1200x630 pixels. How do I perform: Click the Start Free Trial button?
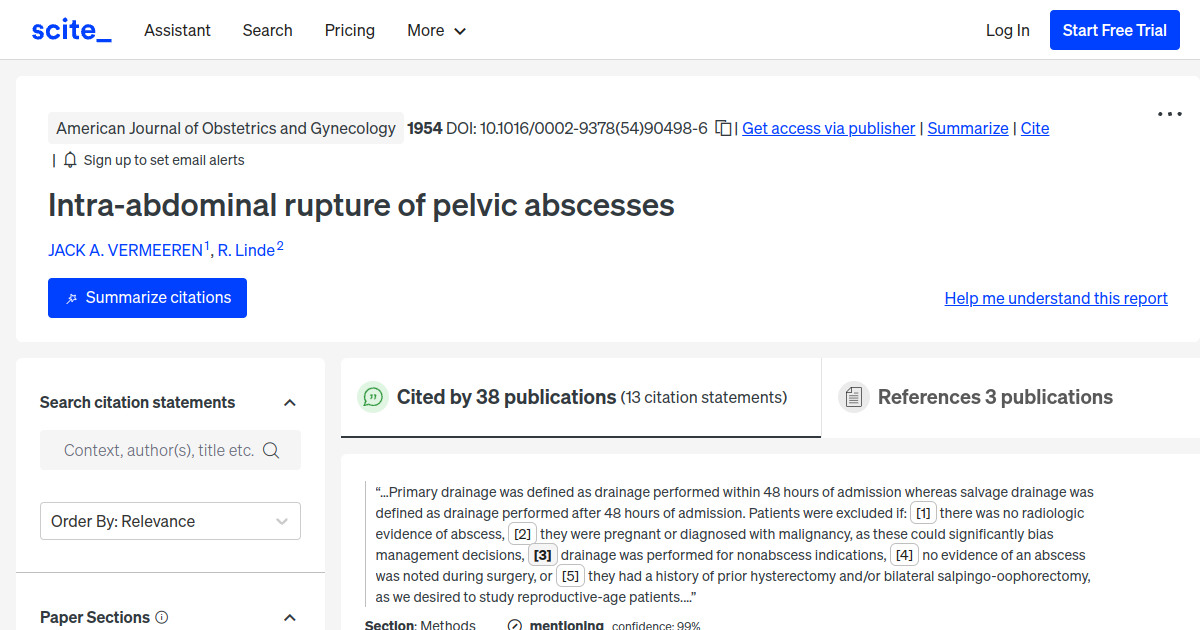(1114, 29)
